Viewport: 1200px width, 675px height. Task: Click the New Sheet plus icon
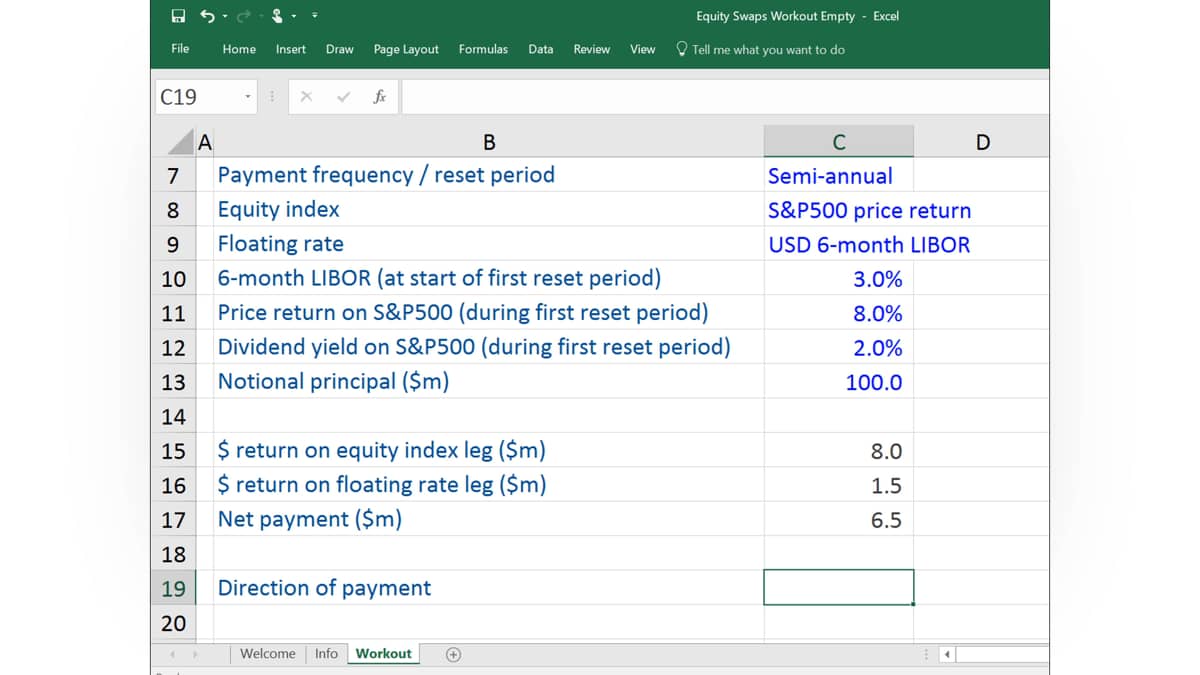(x=453, y=654)
